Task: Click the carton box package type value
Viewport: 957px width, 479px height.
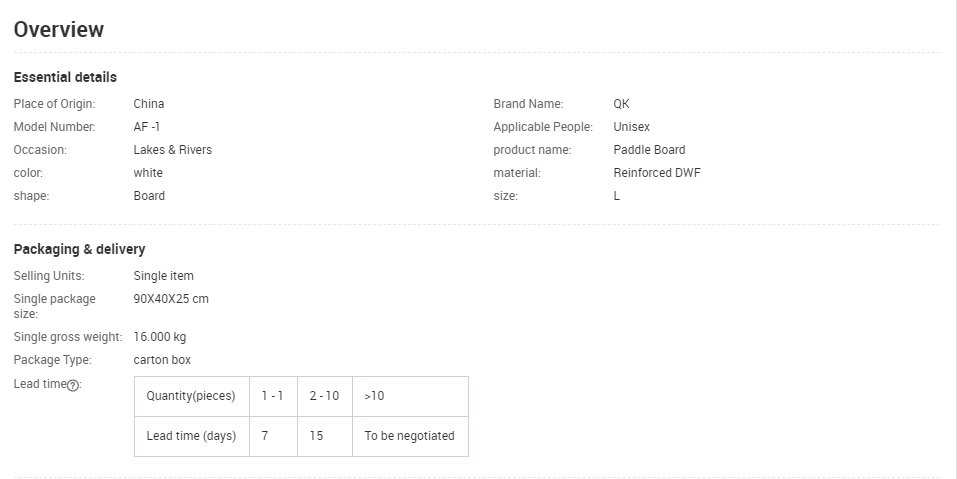Action: [162, 360]
